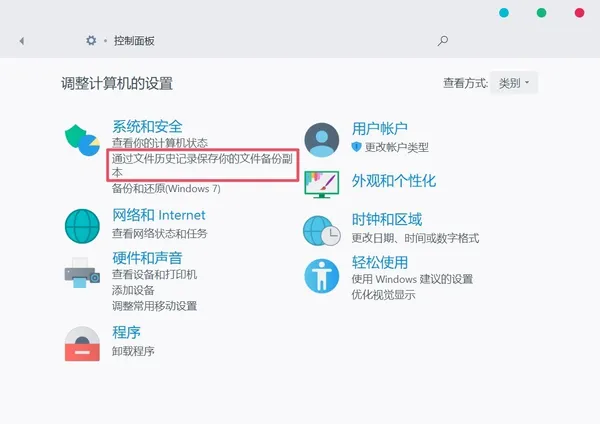
Task: Open 用户帐户 category heading
Action: pyautogui.click(x=380, y=129)
